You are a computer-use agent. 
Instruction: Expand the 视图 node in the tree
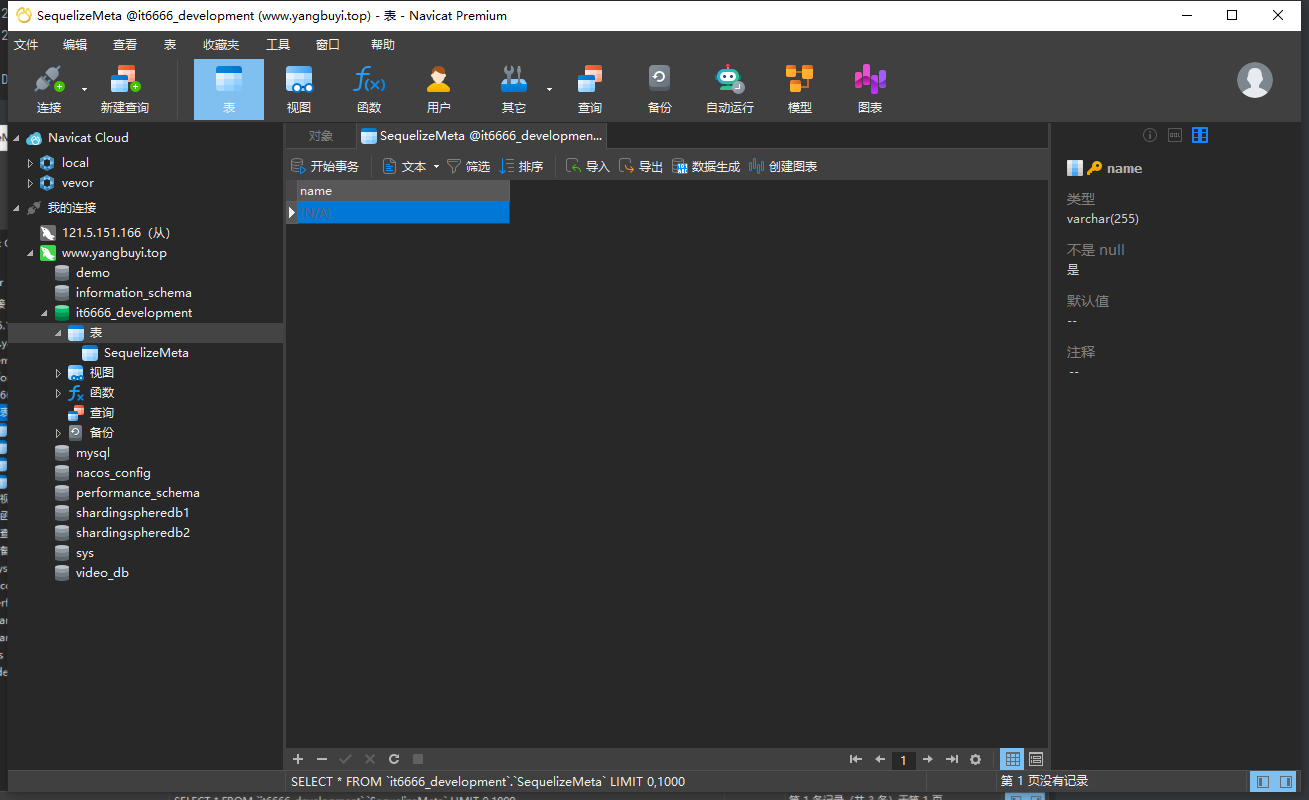(58, 373)
